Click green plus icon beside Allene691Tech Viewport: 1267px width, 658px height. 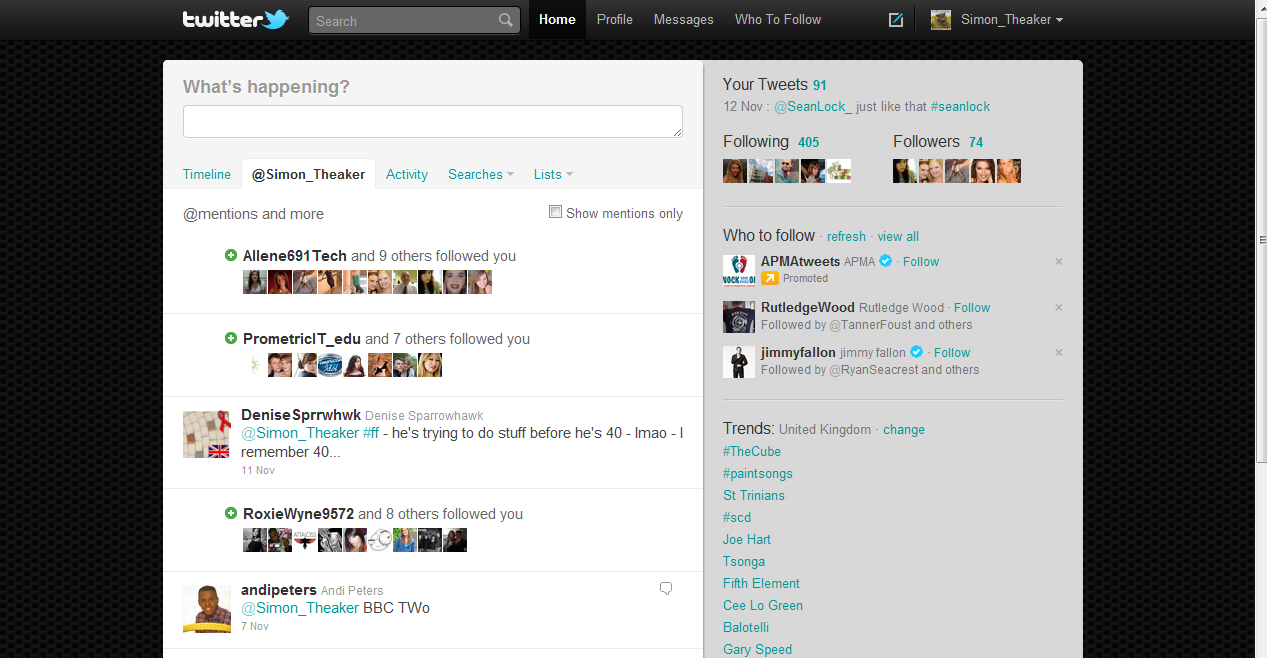pyautogui.click(x=231, y=256)
